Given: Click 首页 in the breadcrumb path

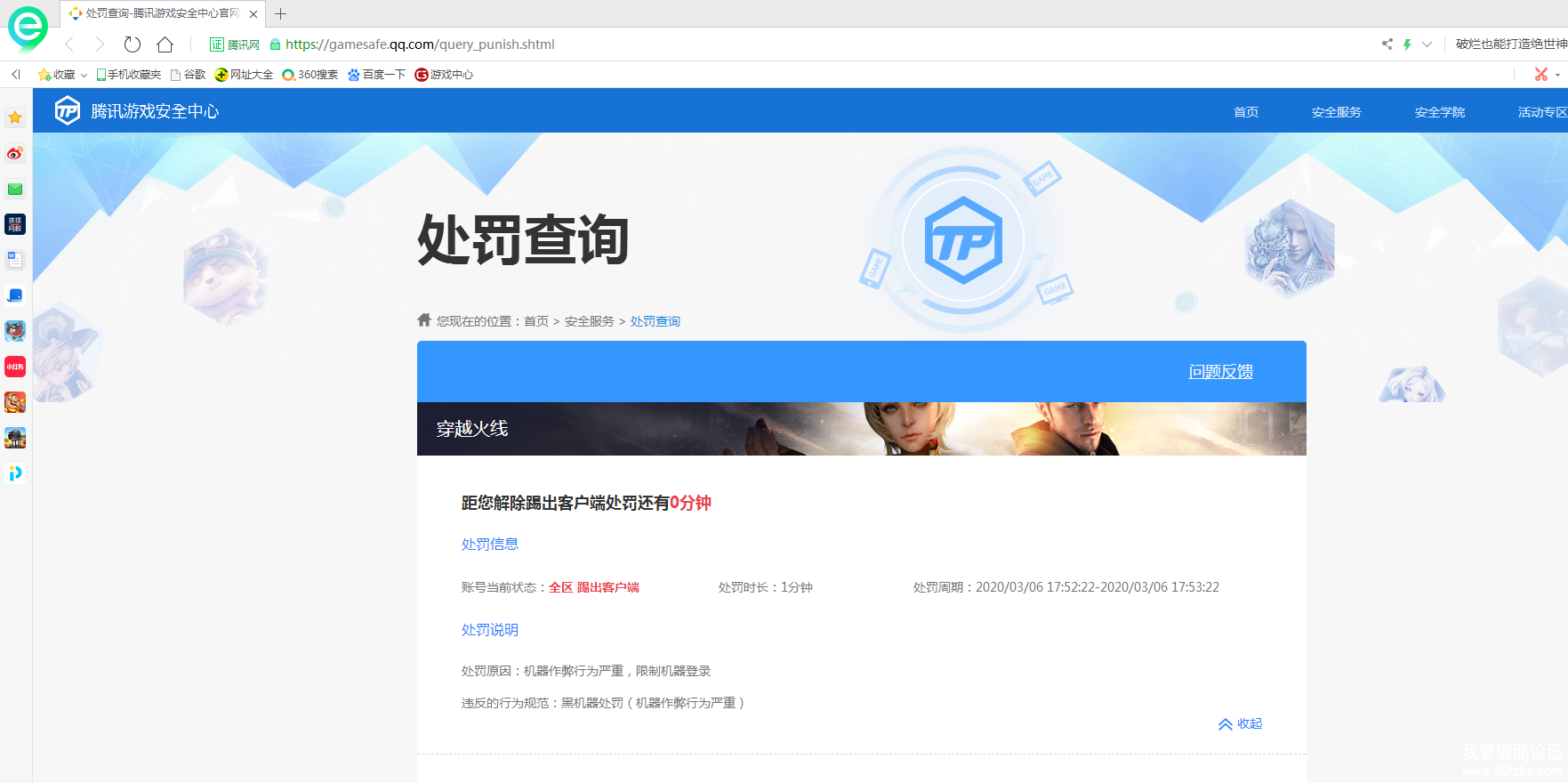Looking at the screenshot, I should (536, 321).
